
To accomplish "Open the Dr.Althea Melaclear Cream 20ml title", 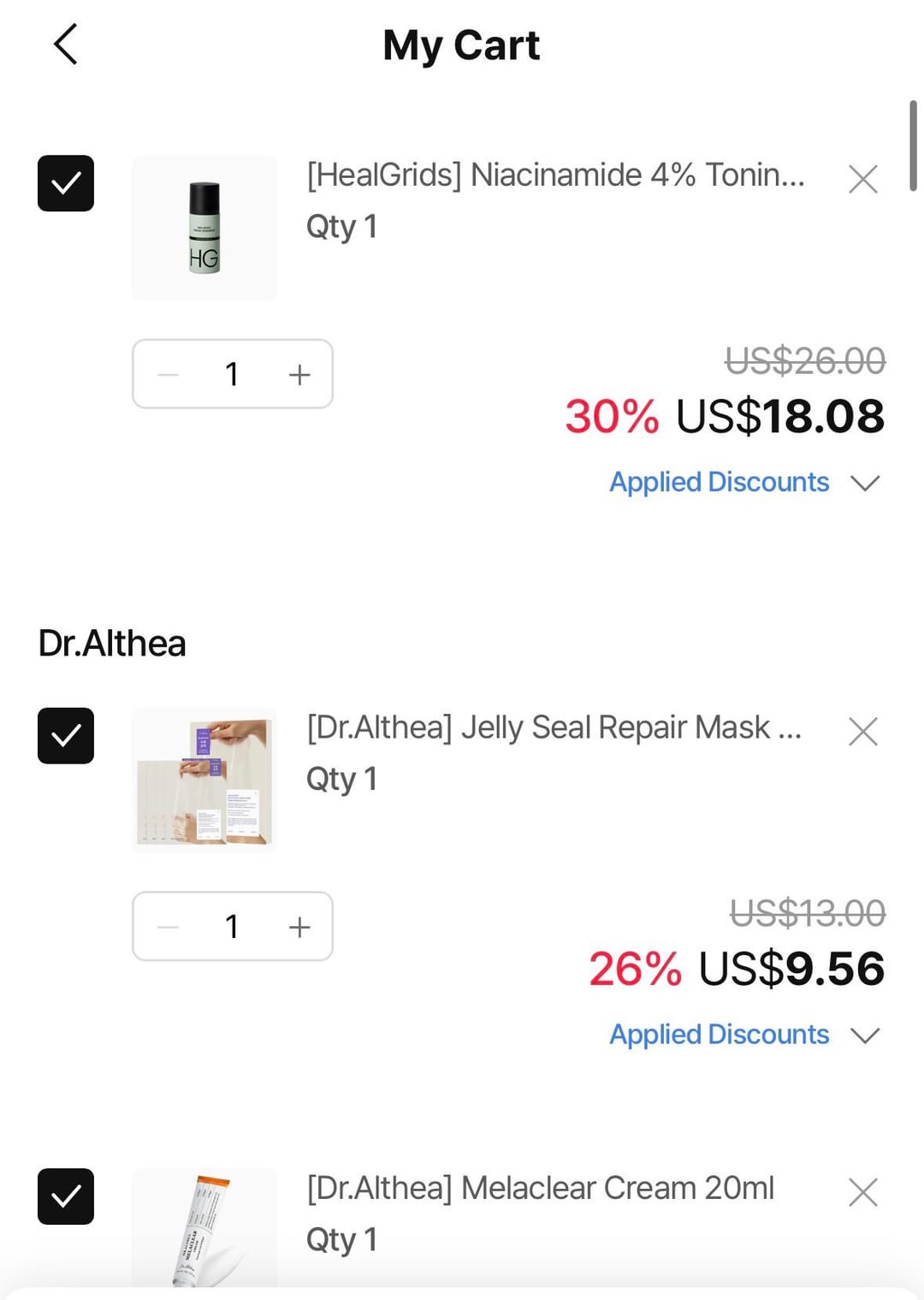I will pyautogui.click(x=540, y=1188).
